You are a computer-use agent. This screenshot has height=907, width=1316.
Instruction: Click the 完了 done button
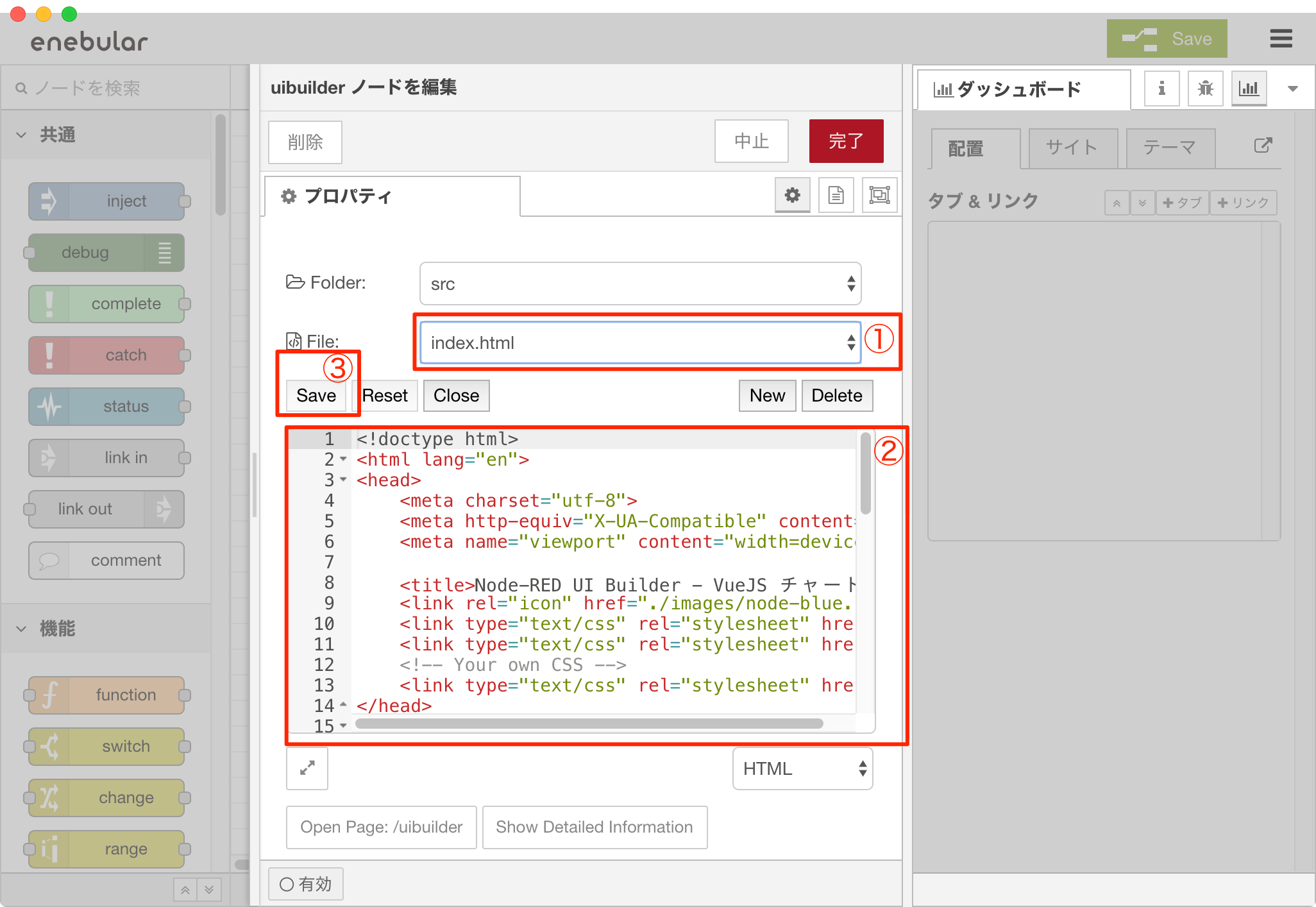tap(846, 141)
